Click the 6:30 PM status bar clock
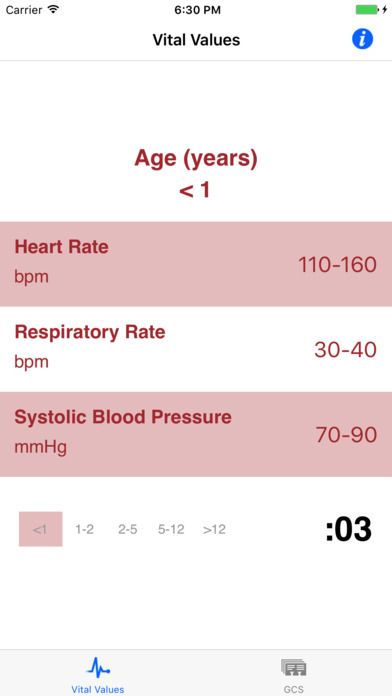The image size is (392, 696). pos(196,10)
